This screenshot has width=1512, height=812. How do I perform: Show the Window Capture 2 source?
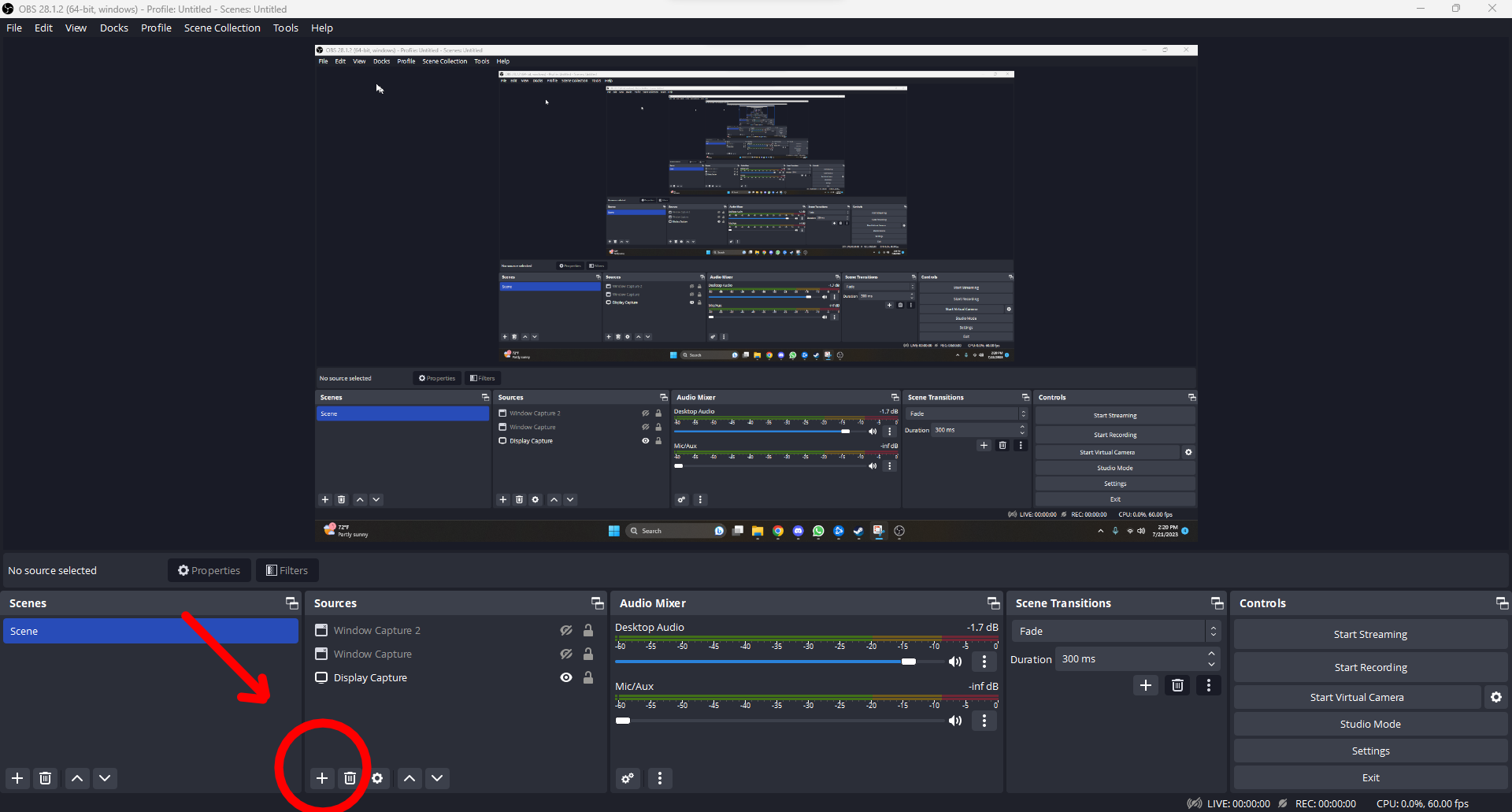click(566, 630)
